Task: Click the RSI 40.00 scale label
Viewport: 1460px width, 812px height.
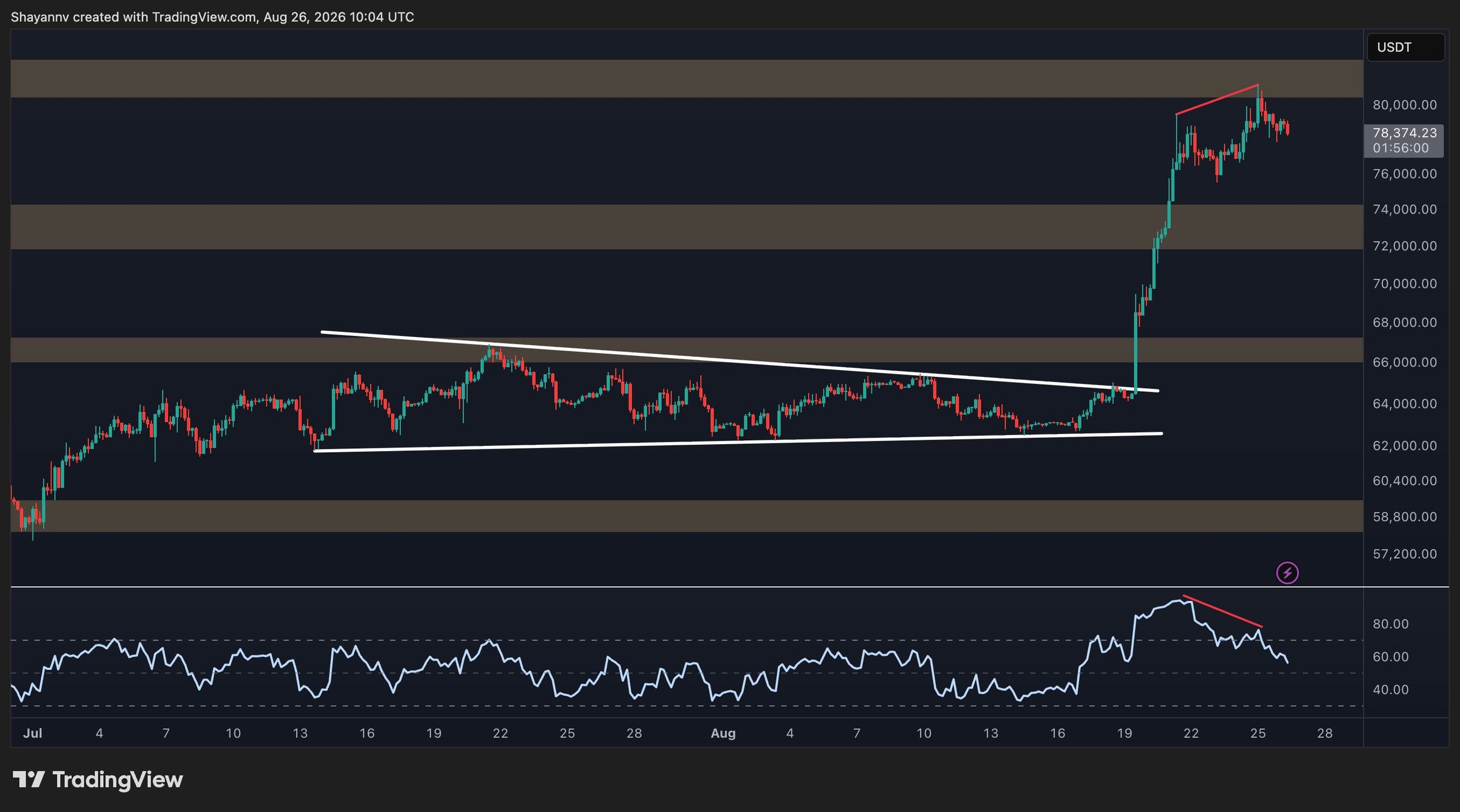Action: coord(1390,690)
